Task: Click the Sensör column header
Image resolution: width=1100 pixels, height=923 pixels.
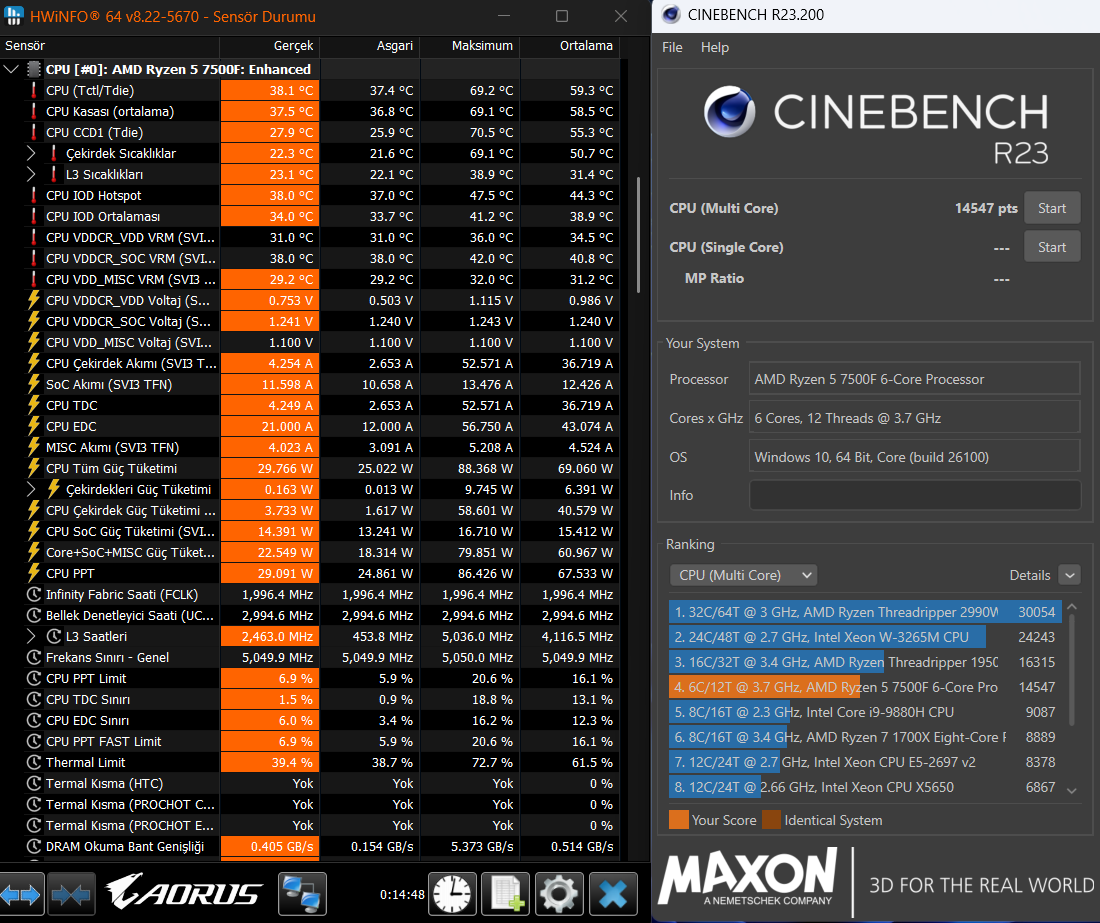Action: click(110, 46)
